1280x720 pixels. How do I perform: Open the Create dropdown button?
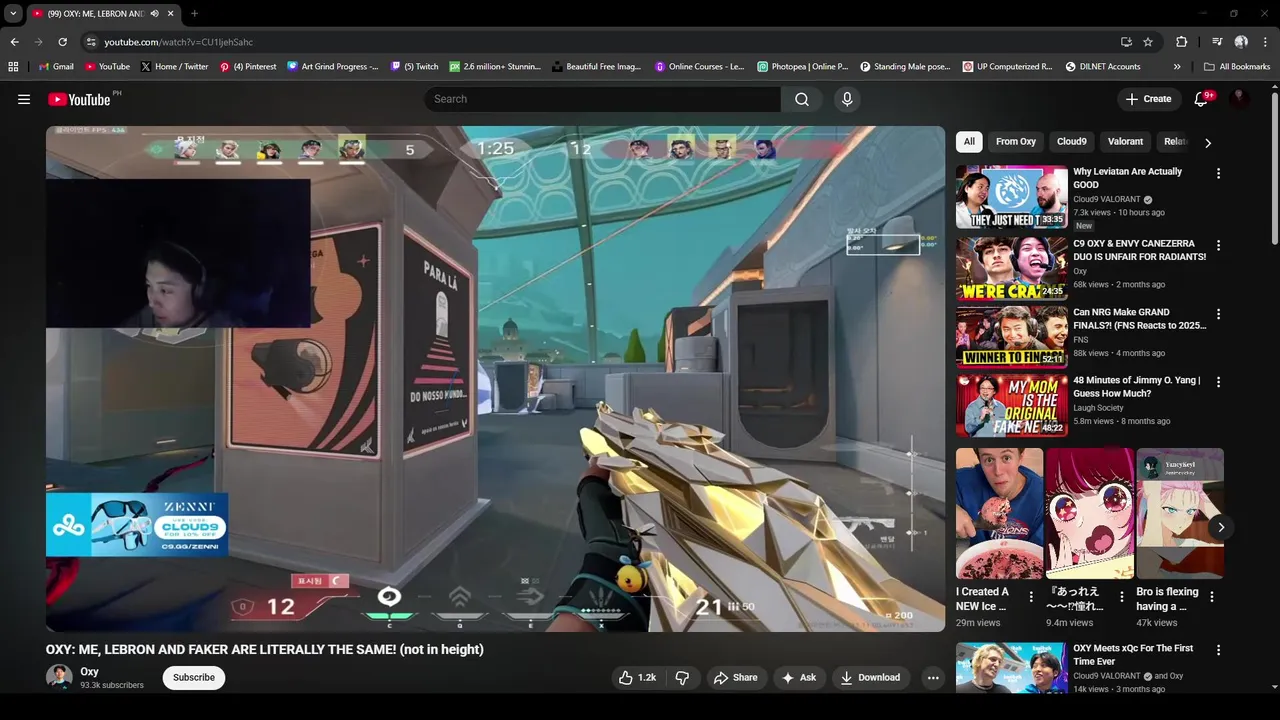(x=1148, y=99)
